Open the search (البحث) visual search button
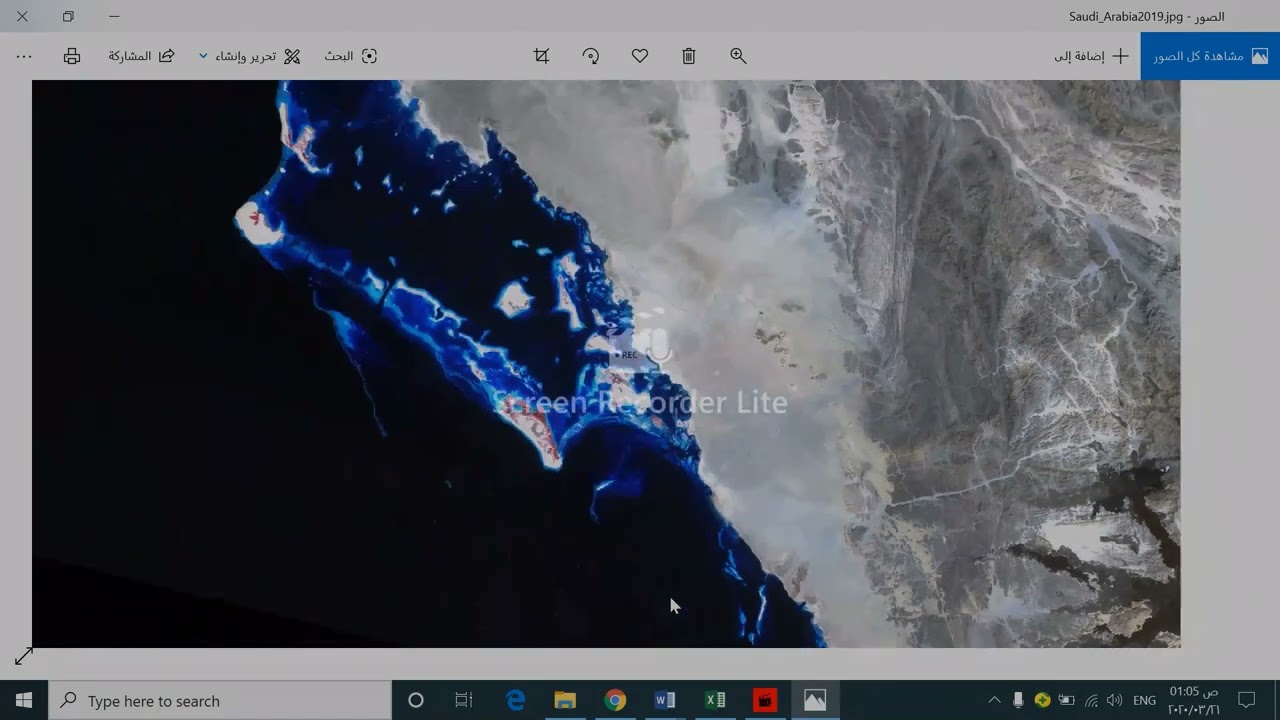Screen dimensions: 1280x720 coord(351,56)
